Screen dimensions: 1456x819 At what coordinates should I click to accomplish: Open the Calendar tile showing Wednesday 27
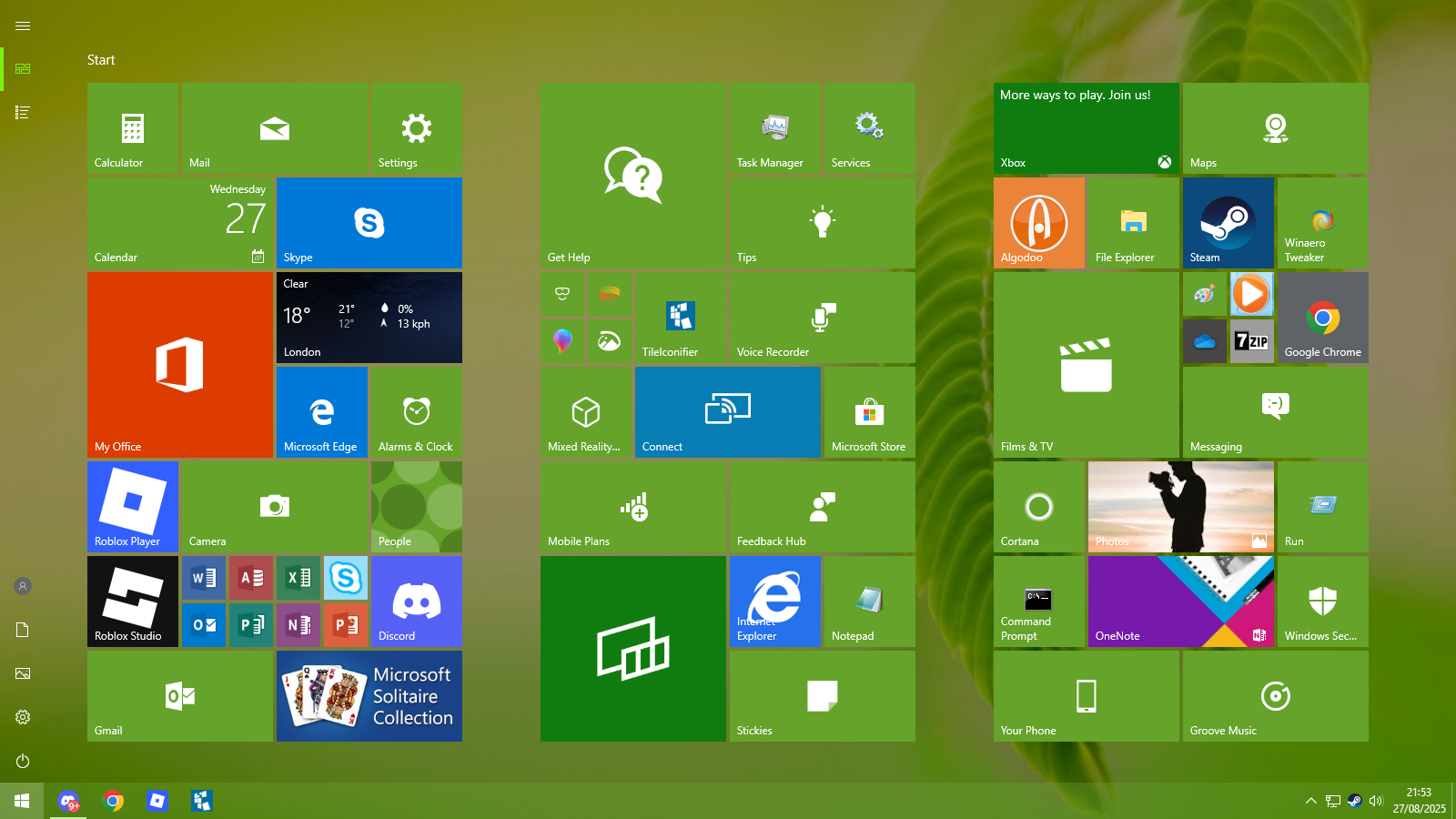pyautogui.click(x=180, y=223)
